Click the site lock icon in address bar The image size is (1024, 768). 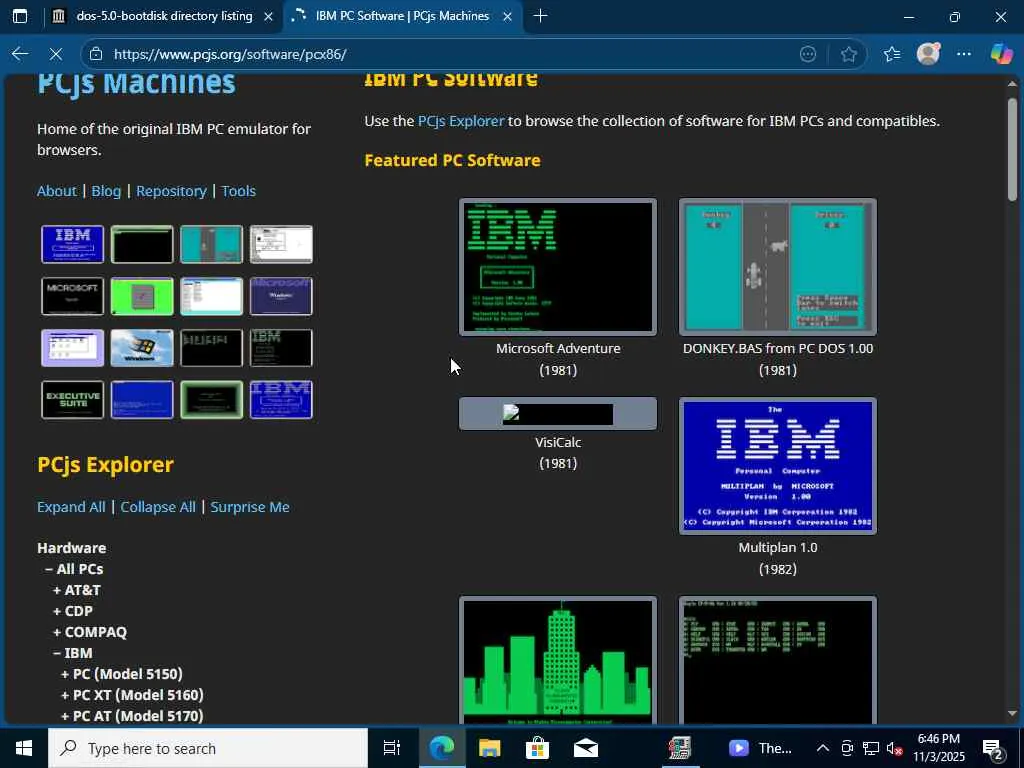(96, 54)
